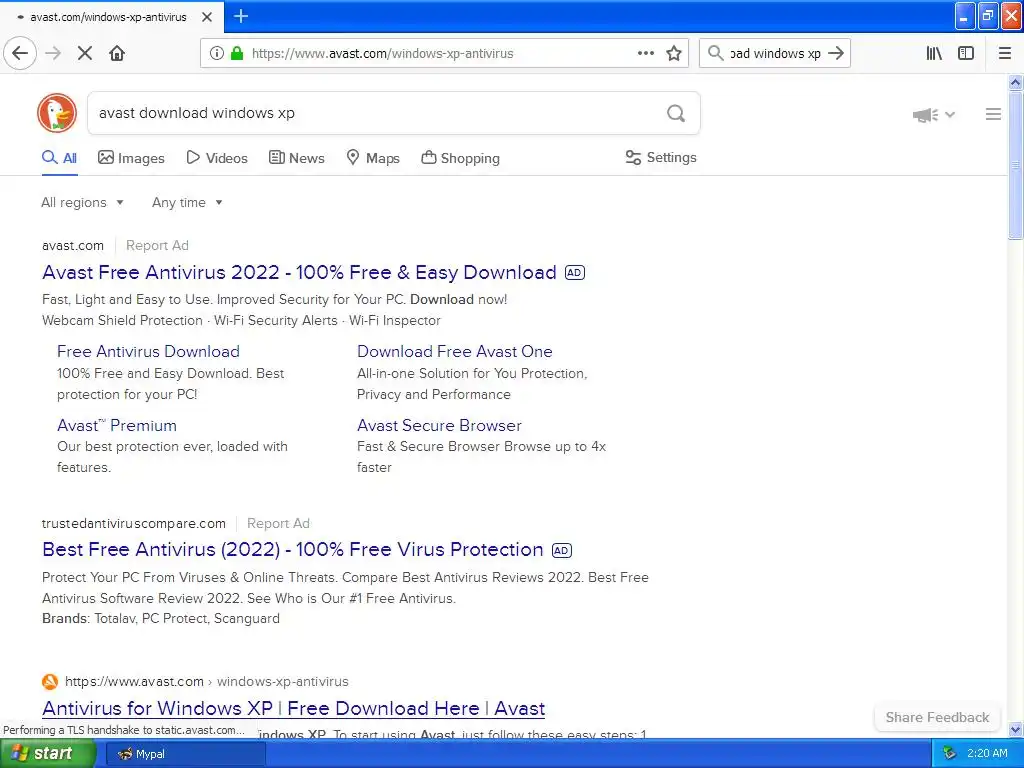Click the clock showing 2:20 AM
Image resolution: width=1024 pixels, height=768 pixels.
coord(987,754)
